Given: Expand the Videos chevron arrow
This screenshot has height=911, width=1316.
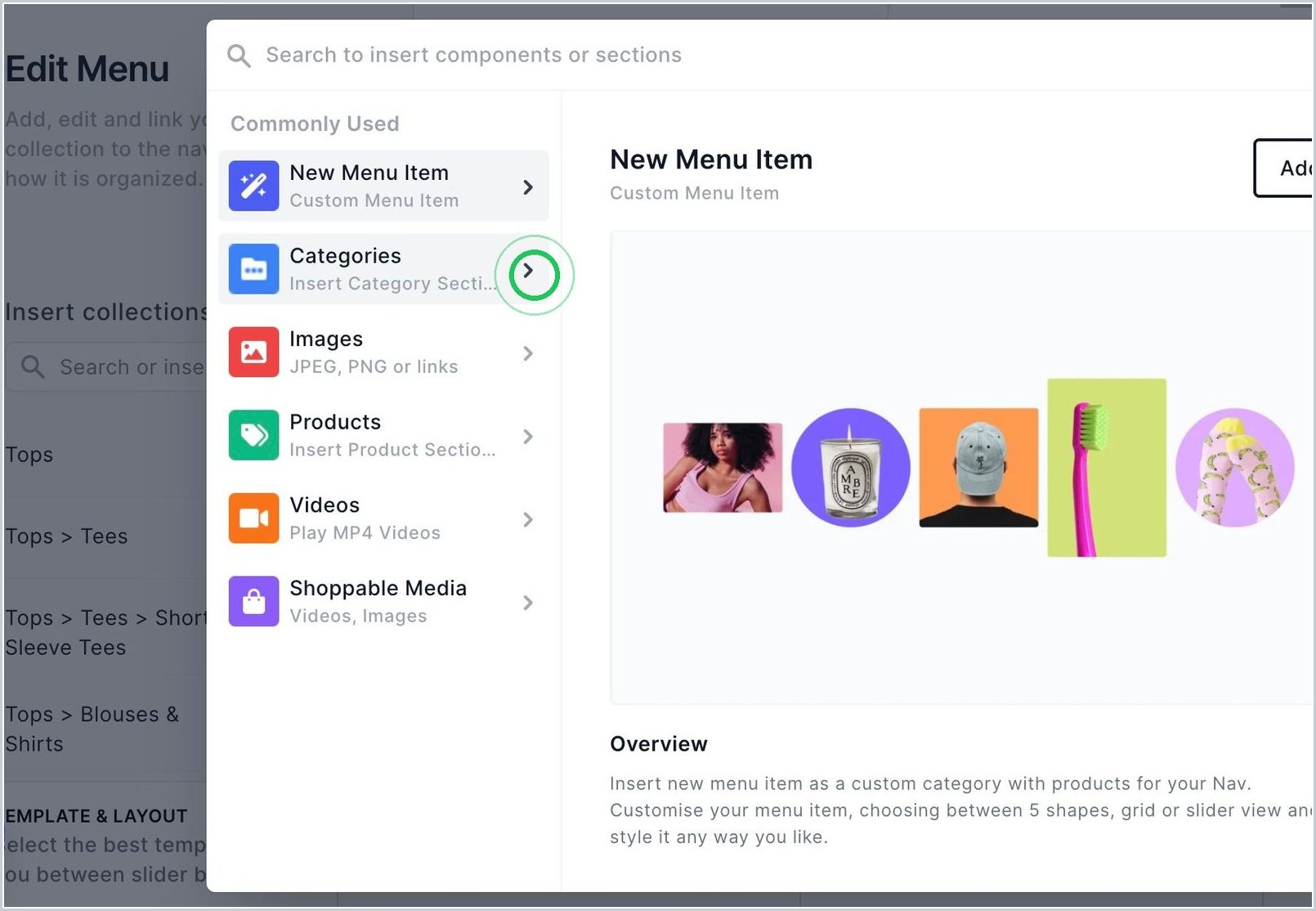Looking at the screenshot, I should click(x=528, y=519).
